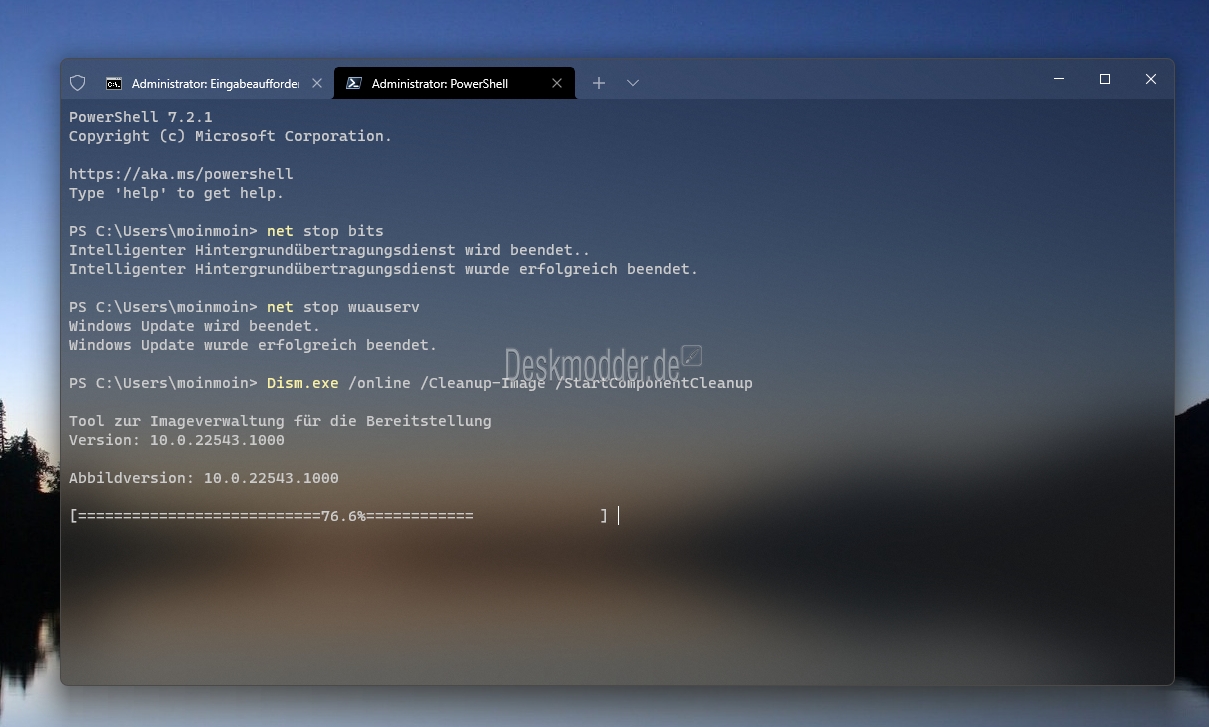Viewport: 1209px width, 727px height.
Task: Select the Administrator: PowerShell tab
Action: coord(455,83)
